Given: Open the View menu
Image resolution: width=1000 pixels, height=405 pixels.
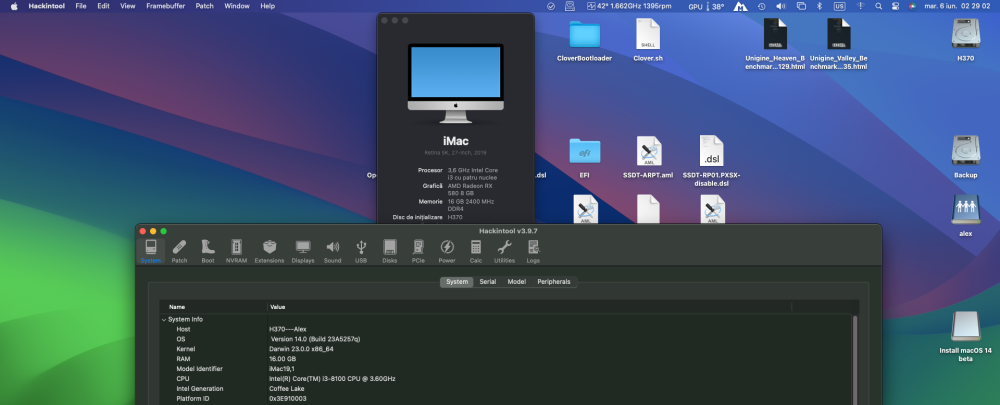Looking at the screenshot, I should click(x=128, y=6).
